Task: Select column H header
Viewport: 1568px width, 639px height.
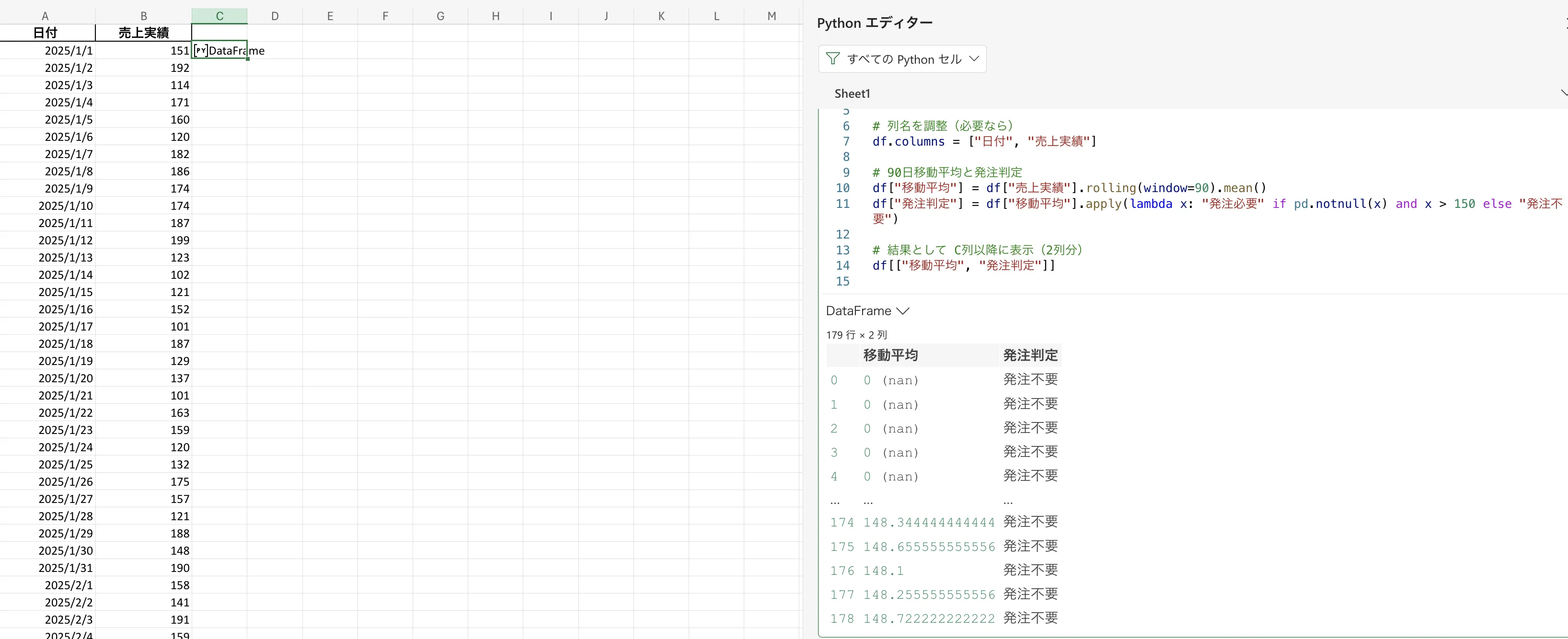Action: pos(496,16)
